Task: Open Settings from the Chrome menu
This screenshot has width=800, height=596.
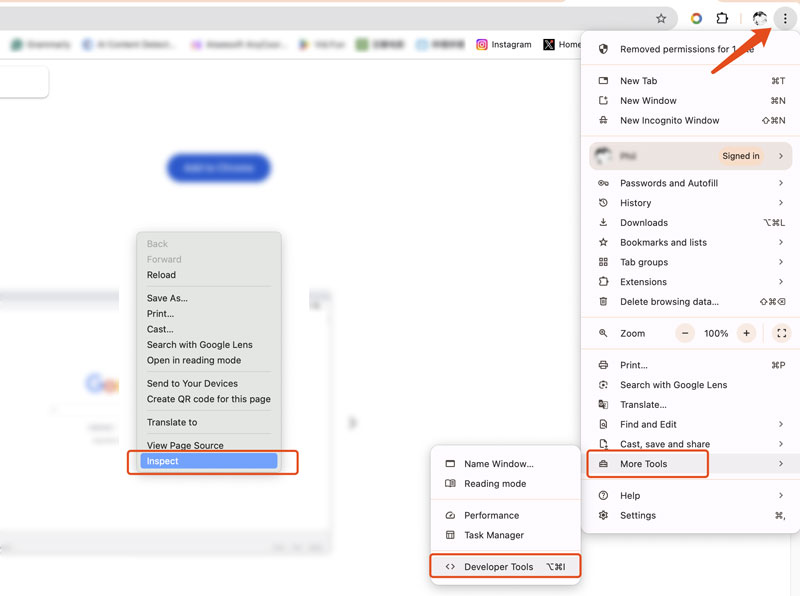Action: pyautogui.click(x=691, y=515)
